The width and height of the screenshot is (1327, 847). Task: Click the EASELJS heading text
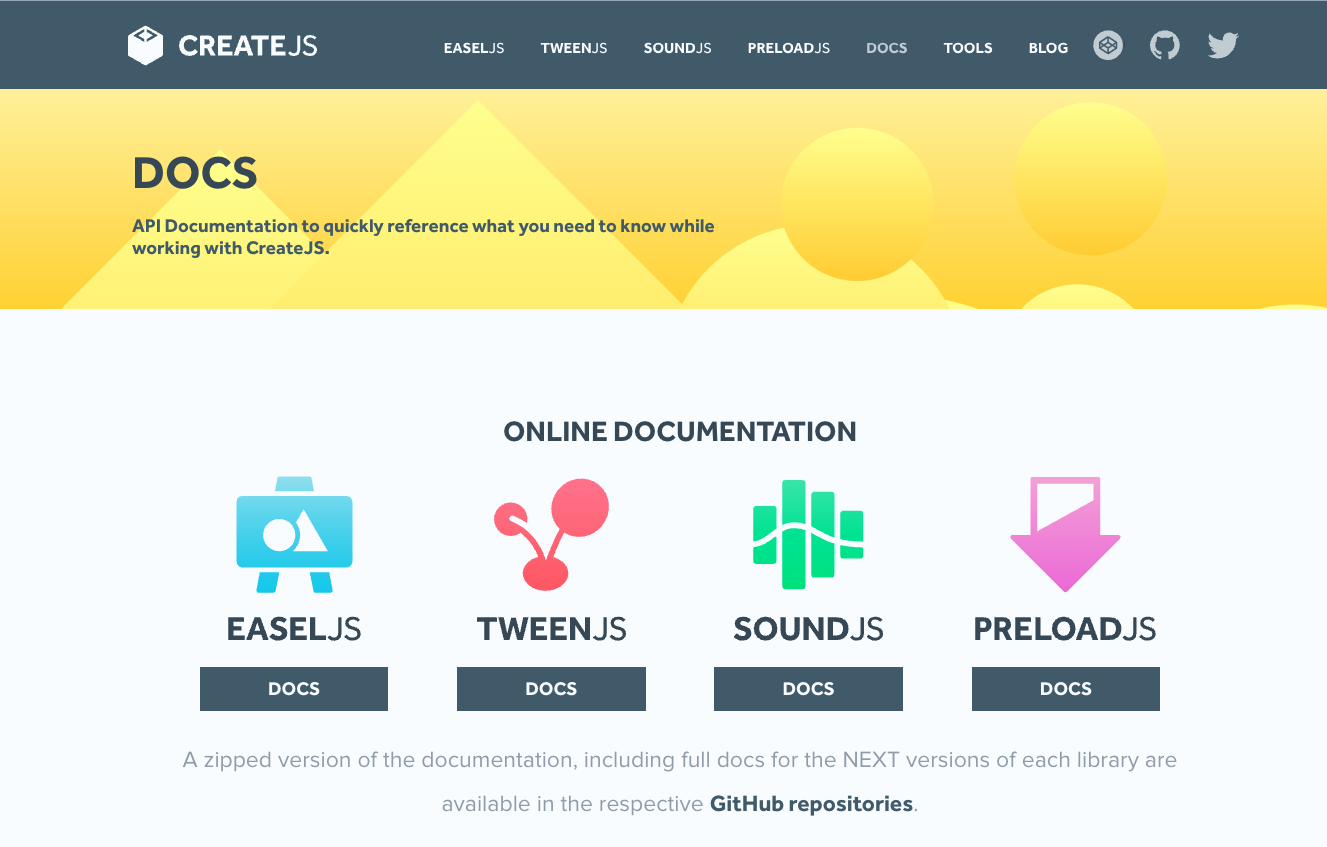294,629
